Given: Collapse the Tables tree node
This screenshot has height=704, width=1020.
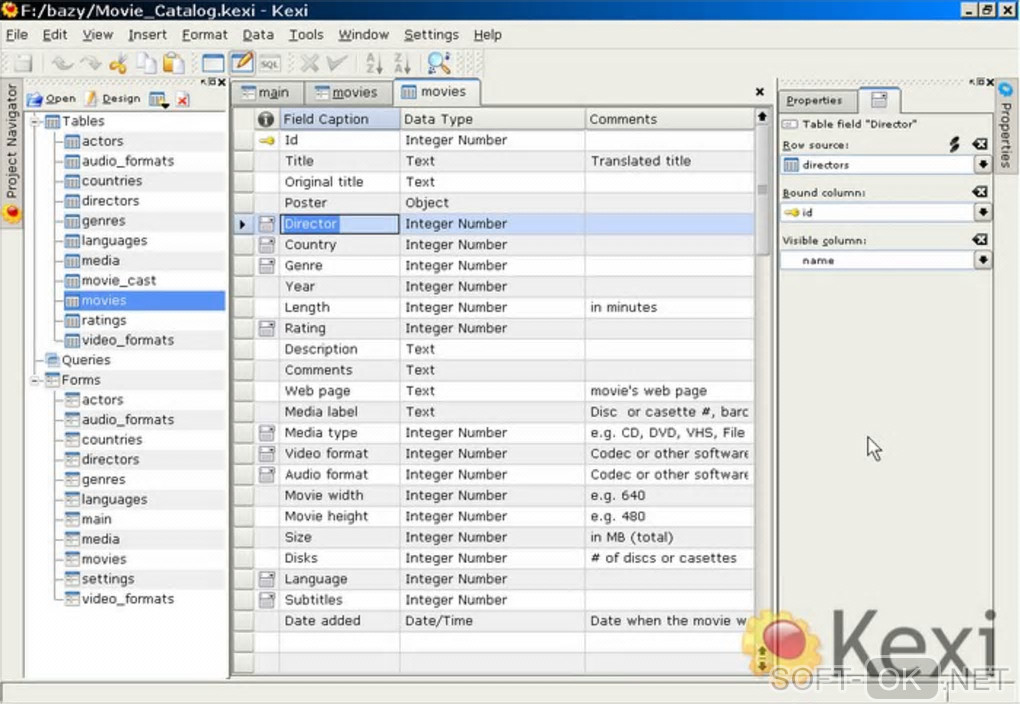Looking at the screenshot, I should [36, 121].
